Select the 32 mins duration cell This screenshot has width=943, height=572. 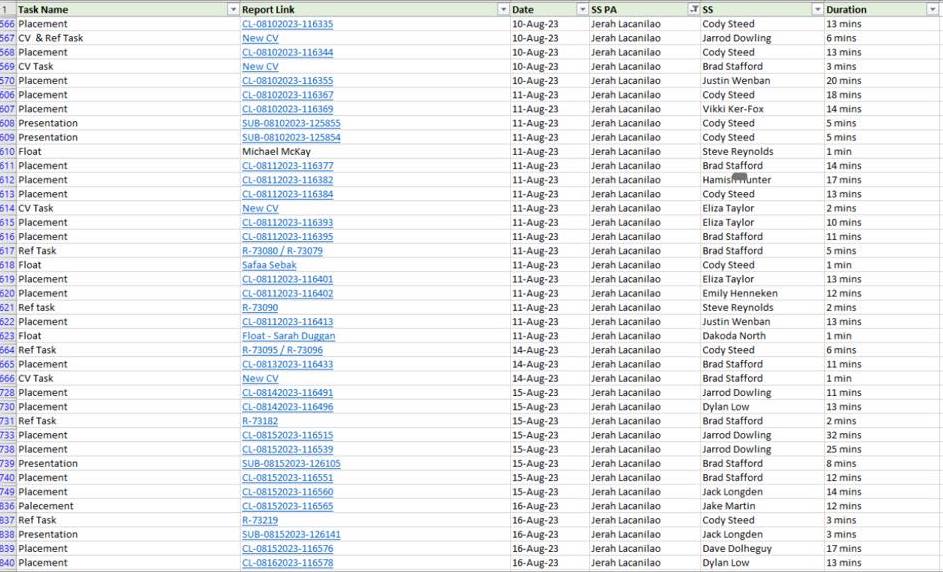[881, 435]
